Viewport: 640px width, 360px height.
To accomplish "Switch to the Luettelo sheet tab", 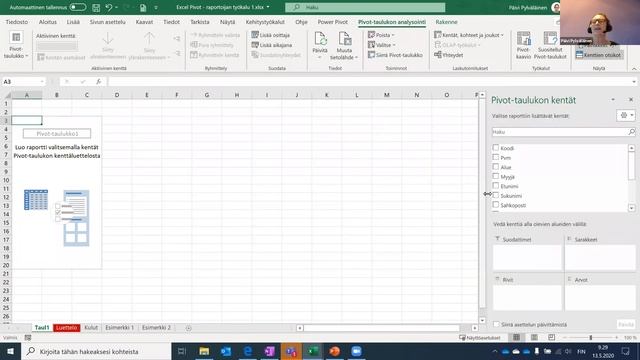I will [67, 328].
